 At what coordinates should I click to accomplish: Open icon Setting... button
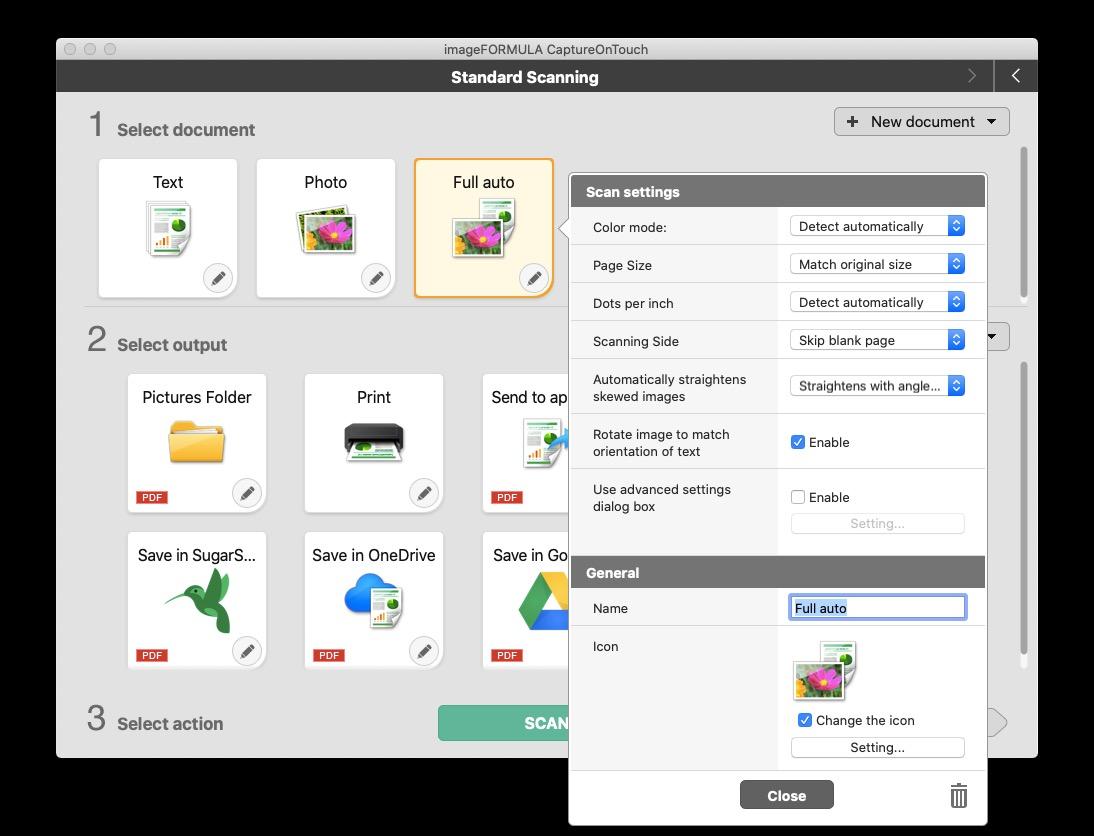(x=877, y=747)
